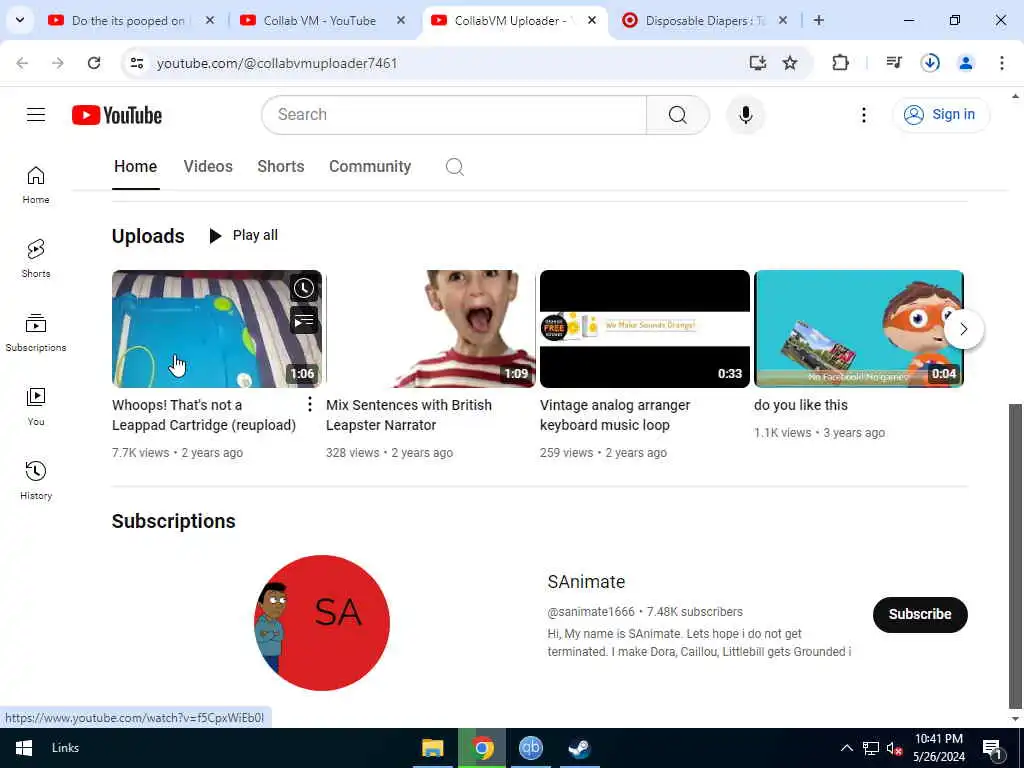Go to Home in sidebar
The image size is (1024, 768).
point(36,185)
